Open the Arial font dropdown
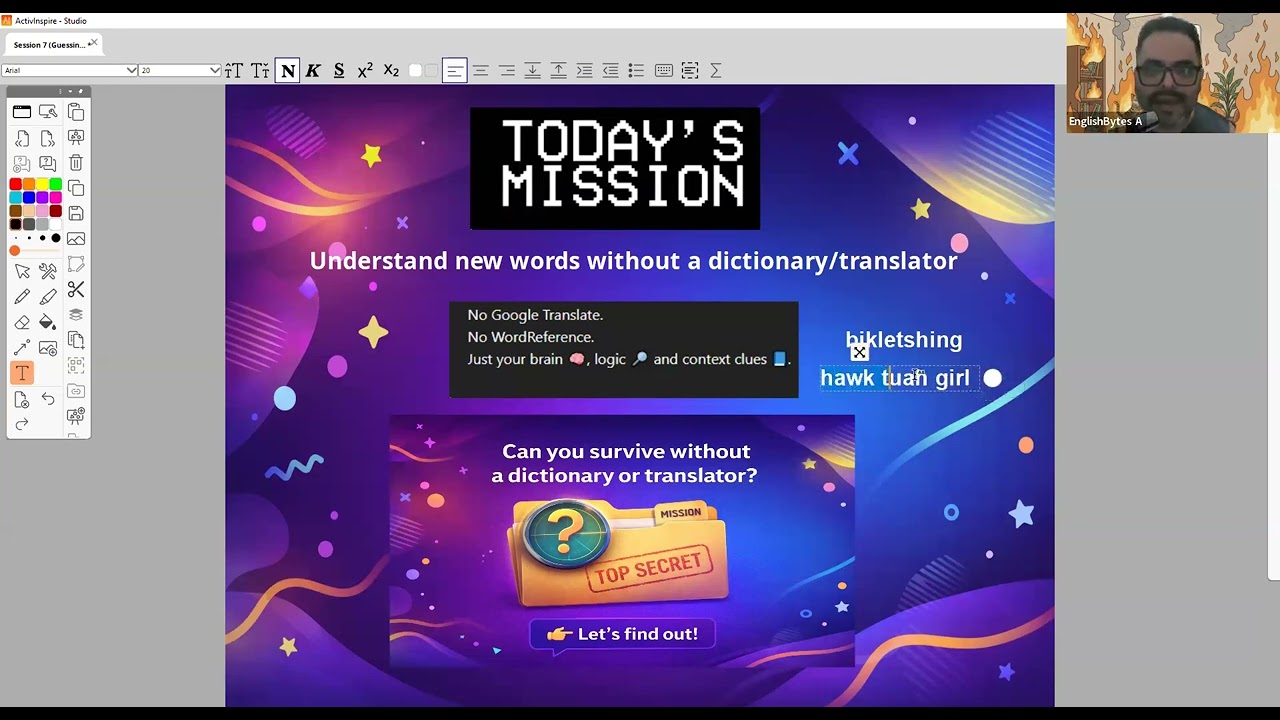The width and height of the screenshot is (1280, 720). tap(69, 70)
